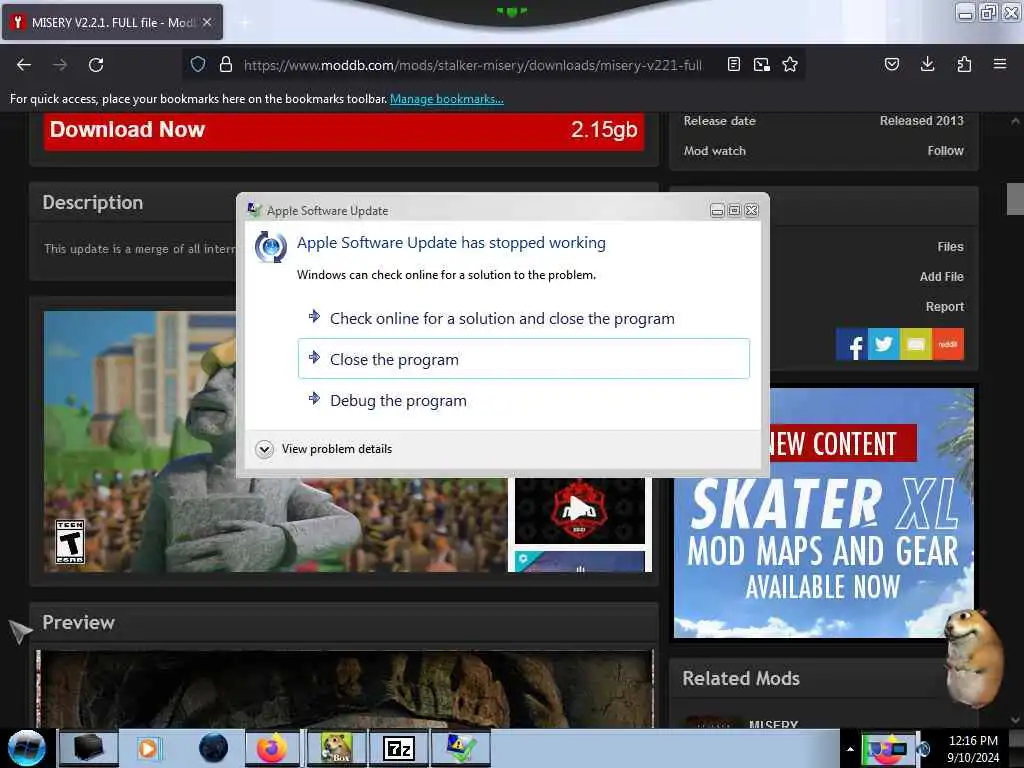Share the mod on Twitter
This screenshot has height=768, width=1024.
[x=884, y=344]
